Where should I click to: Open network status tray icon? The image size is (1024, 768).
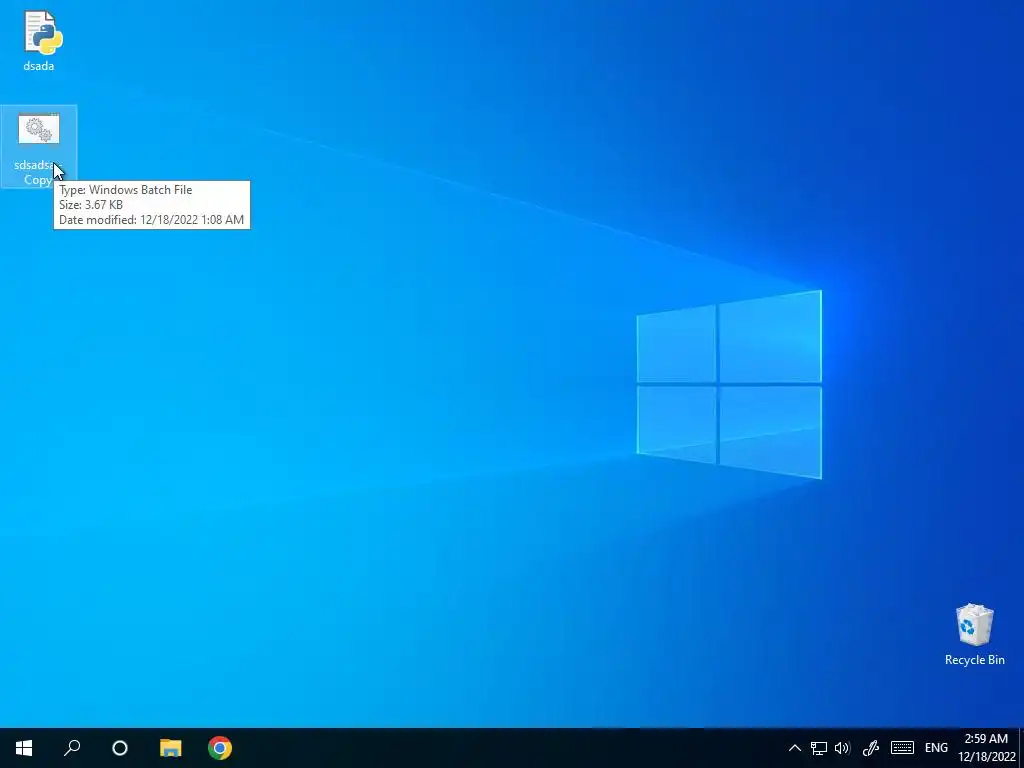(818, 748)
